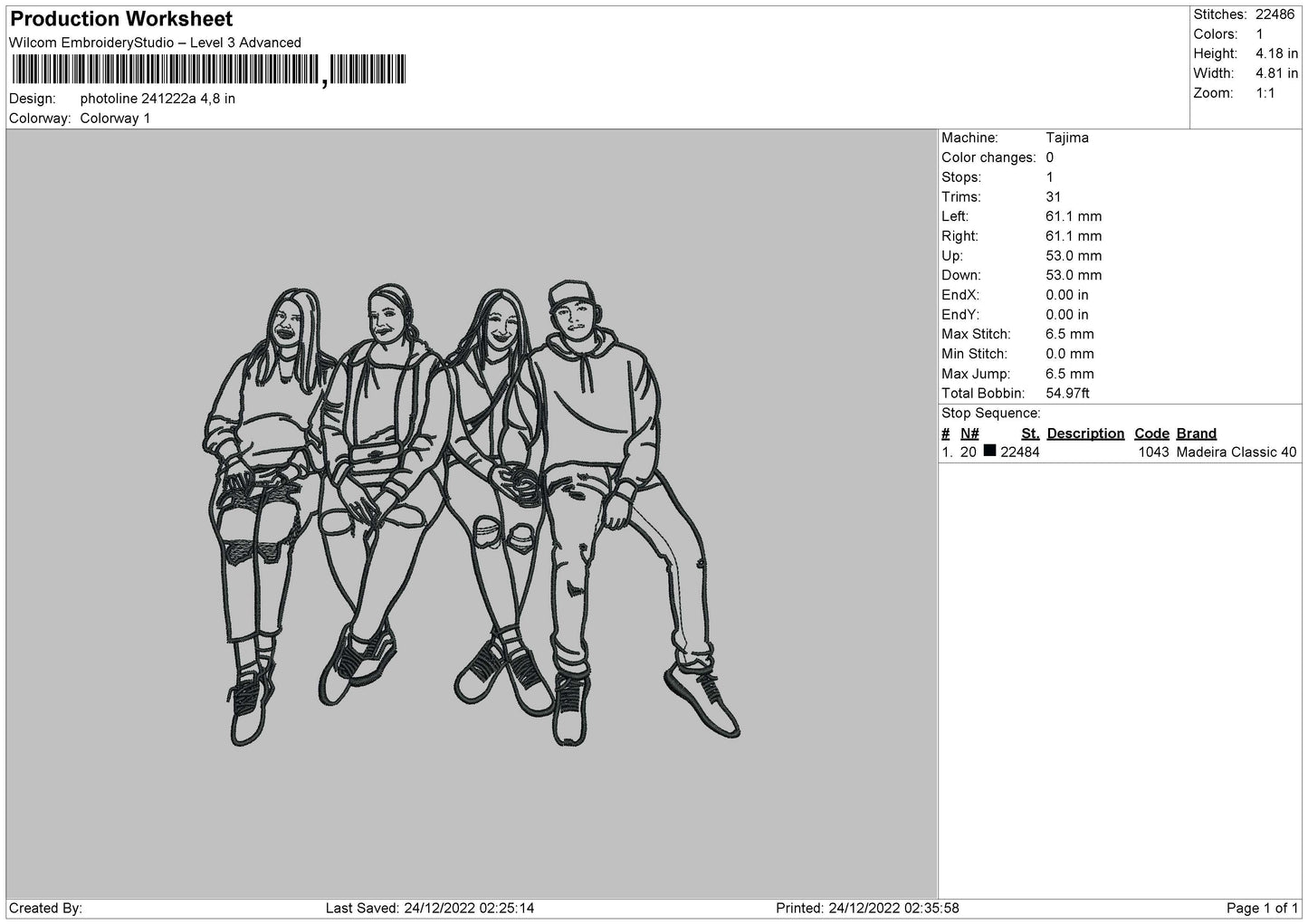The width and height of the screenshot is (1308, 924).
Task: Click the Min Stitch value '0.0 mm'
Action: point(1070,354)
